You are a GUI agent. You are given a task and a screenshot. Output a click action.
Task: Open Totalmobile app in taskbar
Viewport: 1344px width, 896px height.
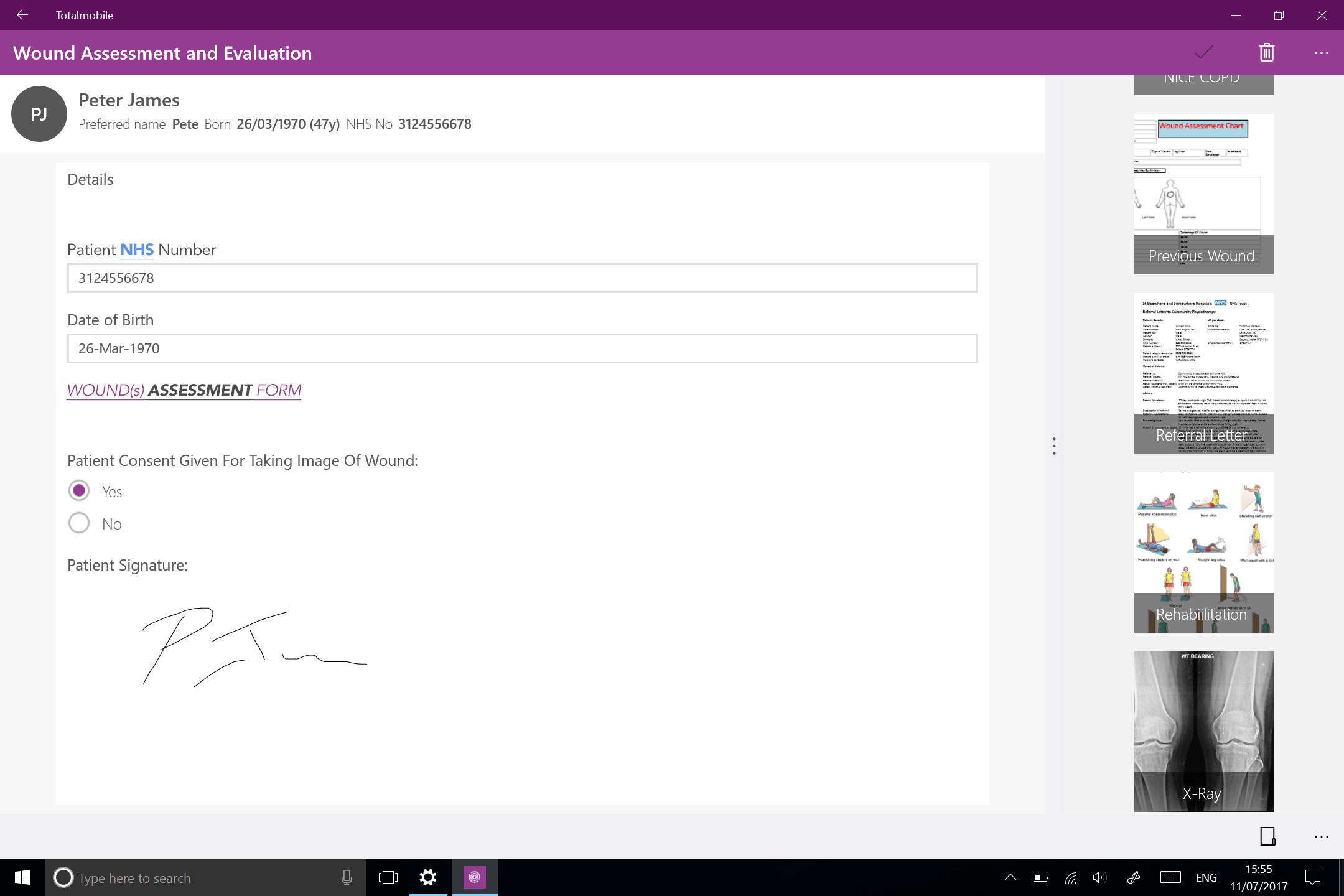[474, 877]
